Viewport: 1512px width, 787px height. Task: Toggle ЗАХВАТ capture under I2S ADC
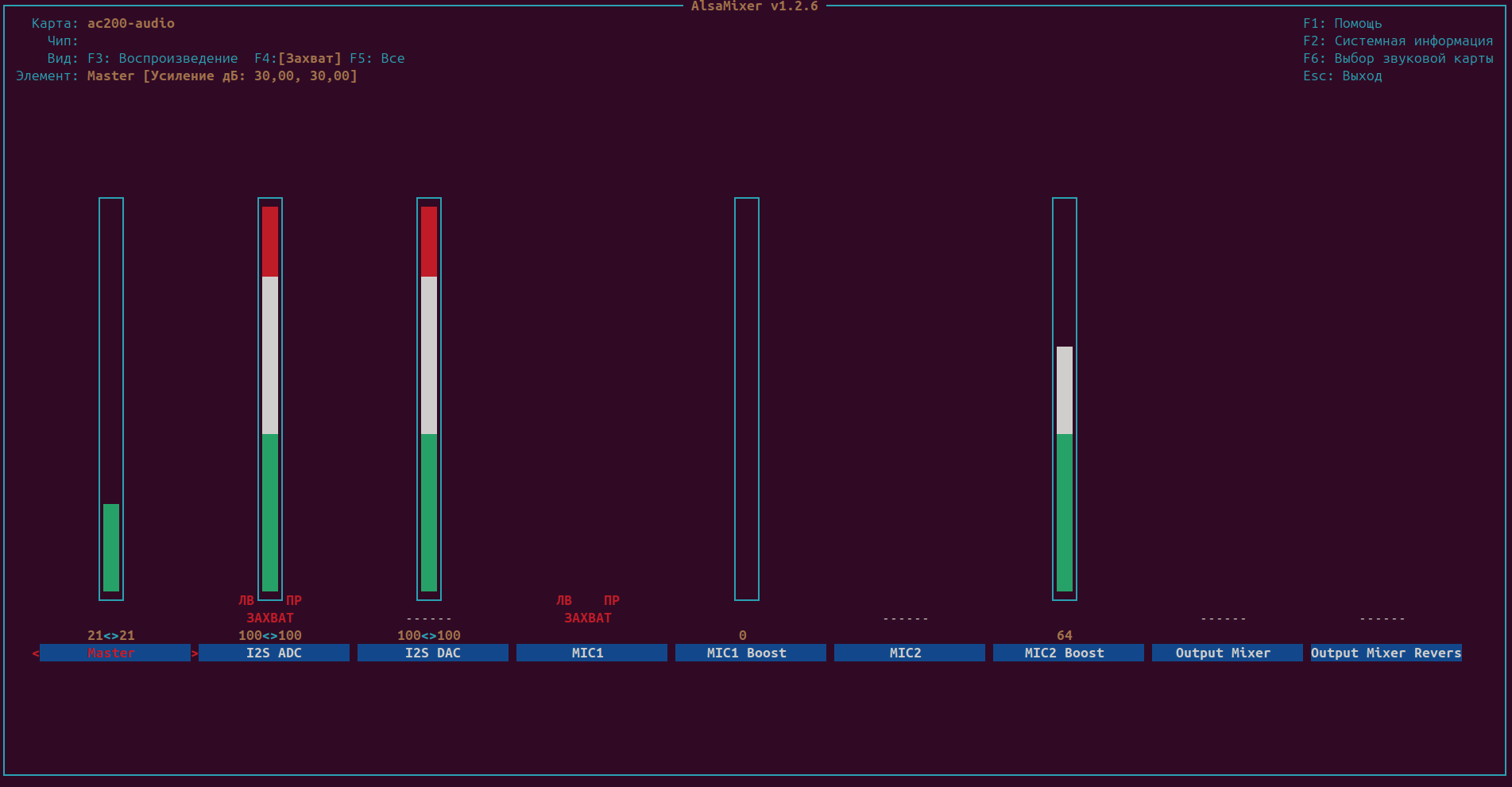pyautogui.click(x=270, y=618)
